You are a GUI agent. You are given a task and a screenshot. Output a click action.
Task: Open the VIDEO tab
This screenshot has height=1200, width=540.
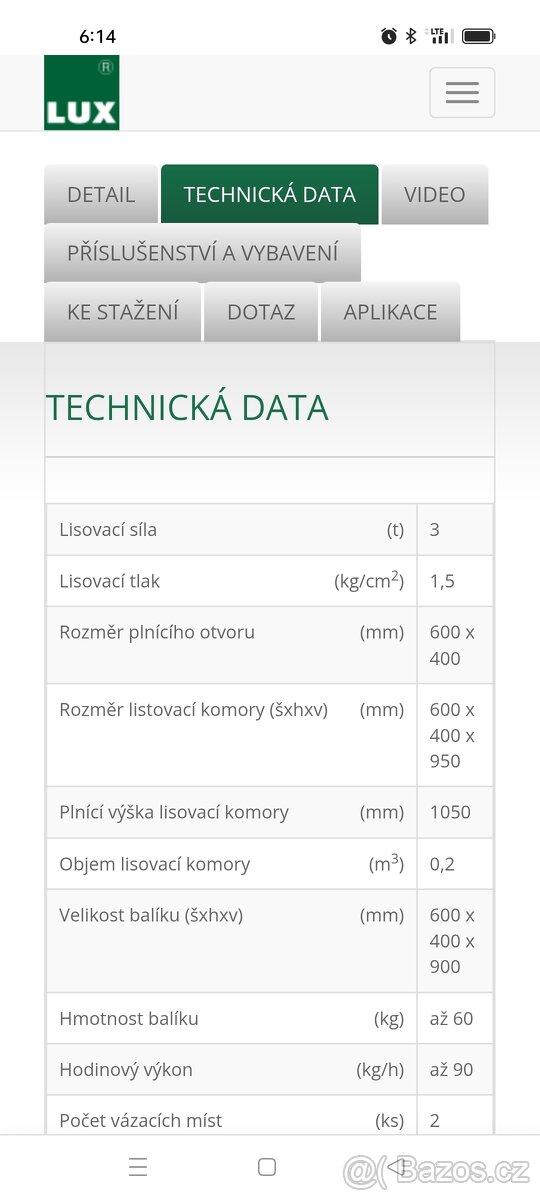click(435, 194)
